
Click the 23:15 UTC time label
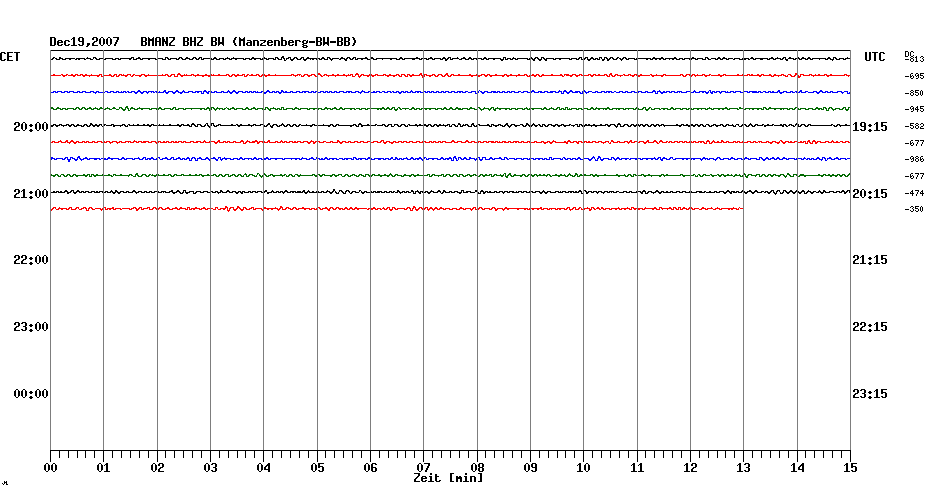point(870,394)
